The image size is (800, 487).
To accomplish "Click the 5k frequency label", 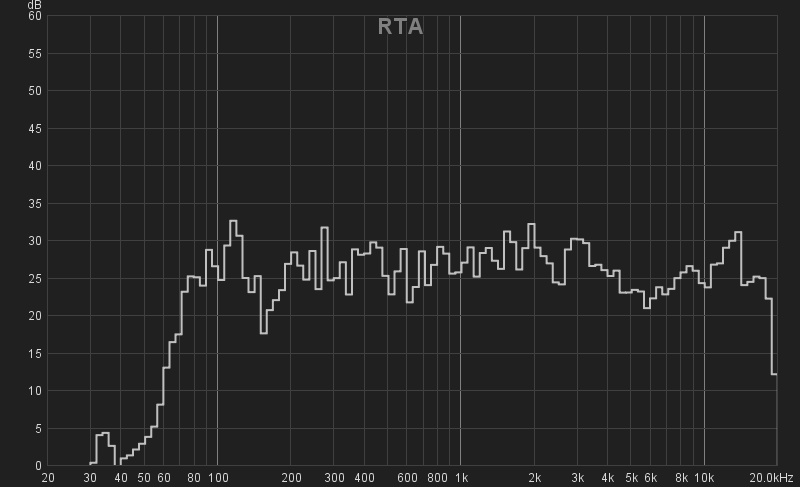I will click(x=632, y=478).
